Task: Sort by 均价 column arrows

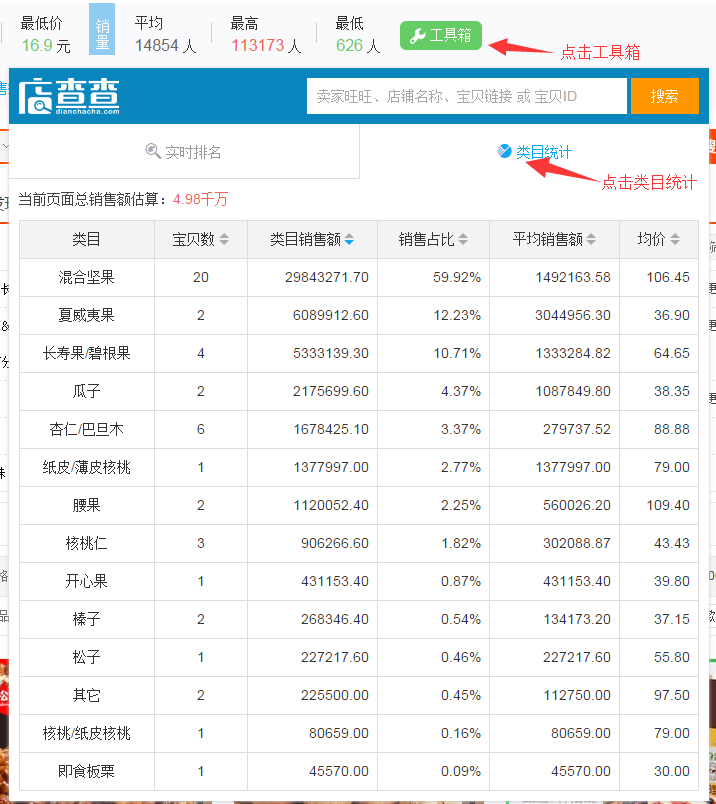Action: point(676,240)
